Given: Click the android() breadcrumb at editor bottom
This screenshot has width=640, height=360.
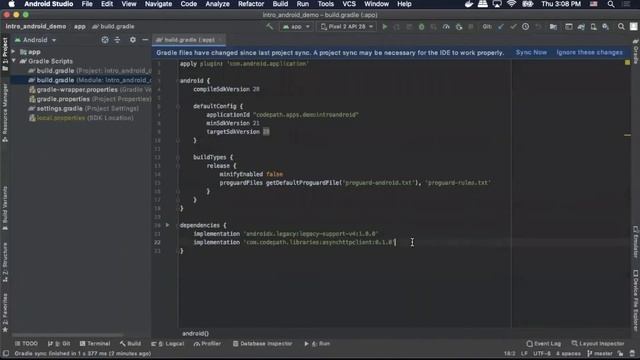Looking at the screenshot, I should [x=196, y=333].
